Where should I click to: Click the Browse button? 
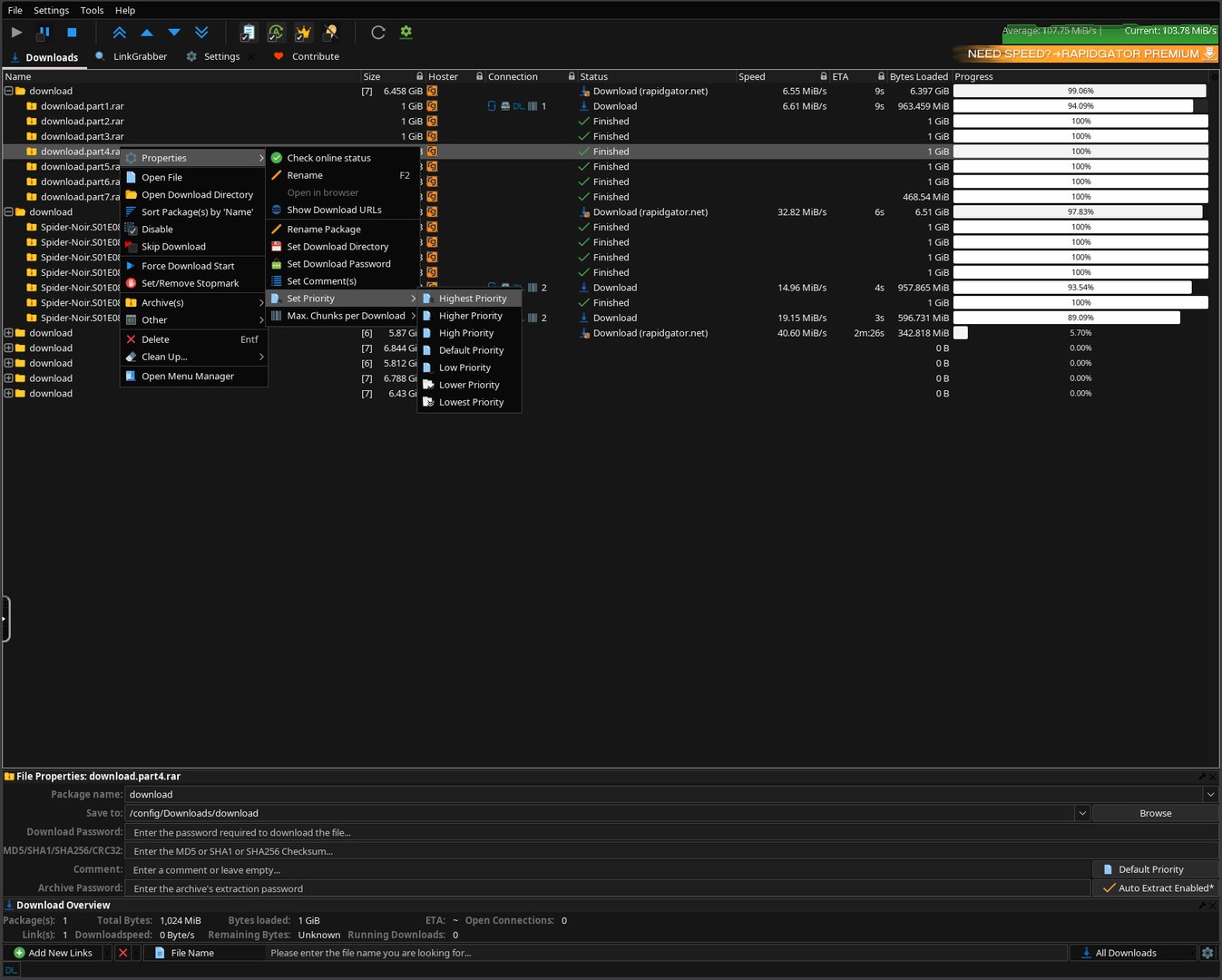click(x=1155, y=813)
